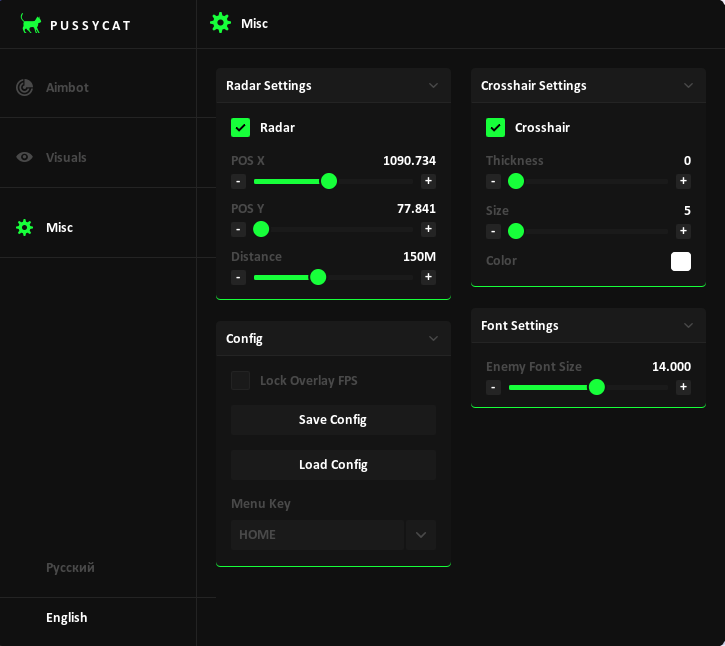The width and height of the screenshot is (725, 646).
Task: Switch language to Русский
Action: [x=70, y=568]
